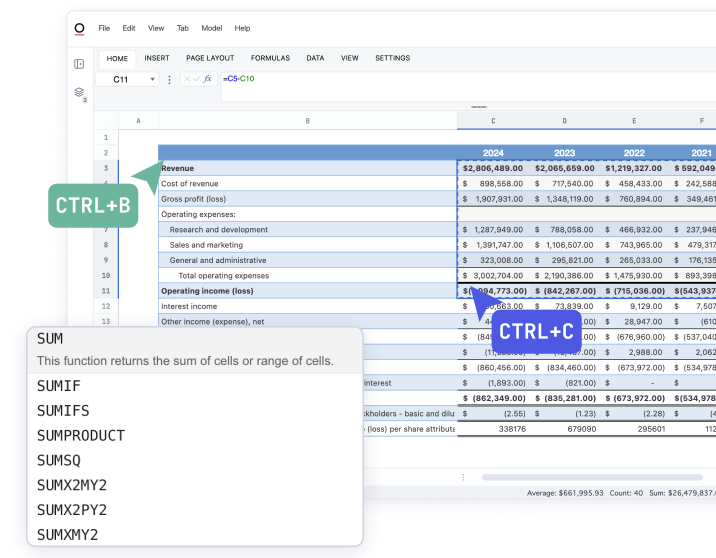Expand the C11 name box dropdown arrow
The width and height of the screenshot is (716, 558).
pos(152,79)
